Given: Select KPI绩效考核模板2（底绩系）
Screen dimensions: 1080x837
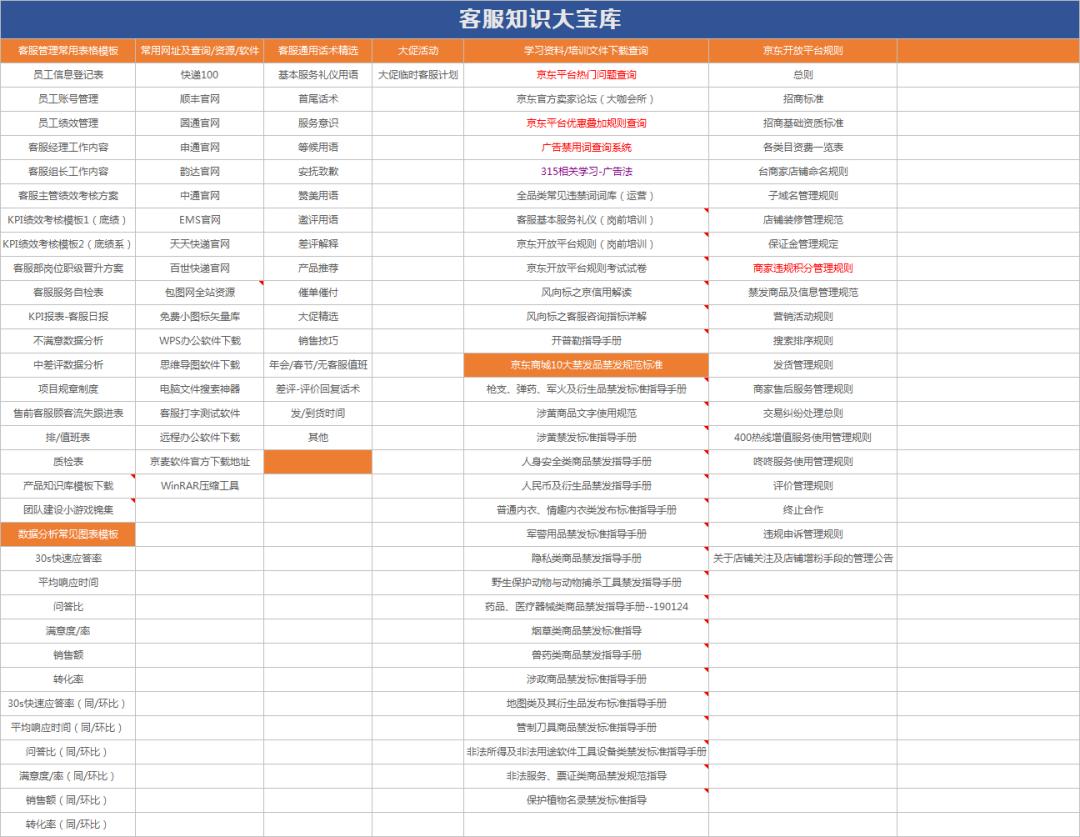Looking at the screenshot, I should tap(67, 244).
